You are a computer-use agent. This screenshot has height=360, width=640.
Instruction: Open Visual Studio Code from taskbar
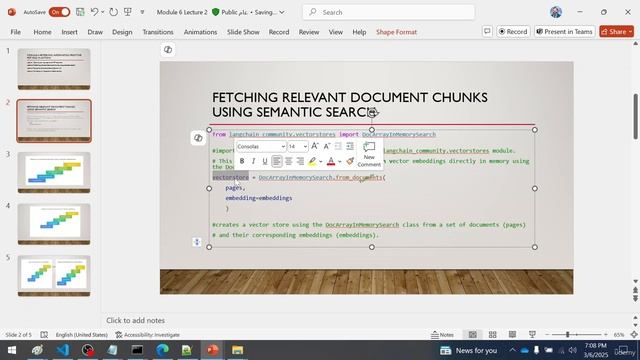point(63,350)
